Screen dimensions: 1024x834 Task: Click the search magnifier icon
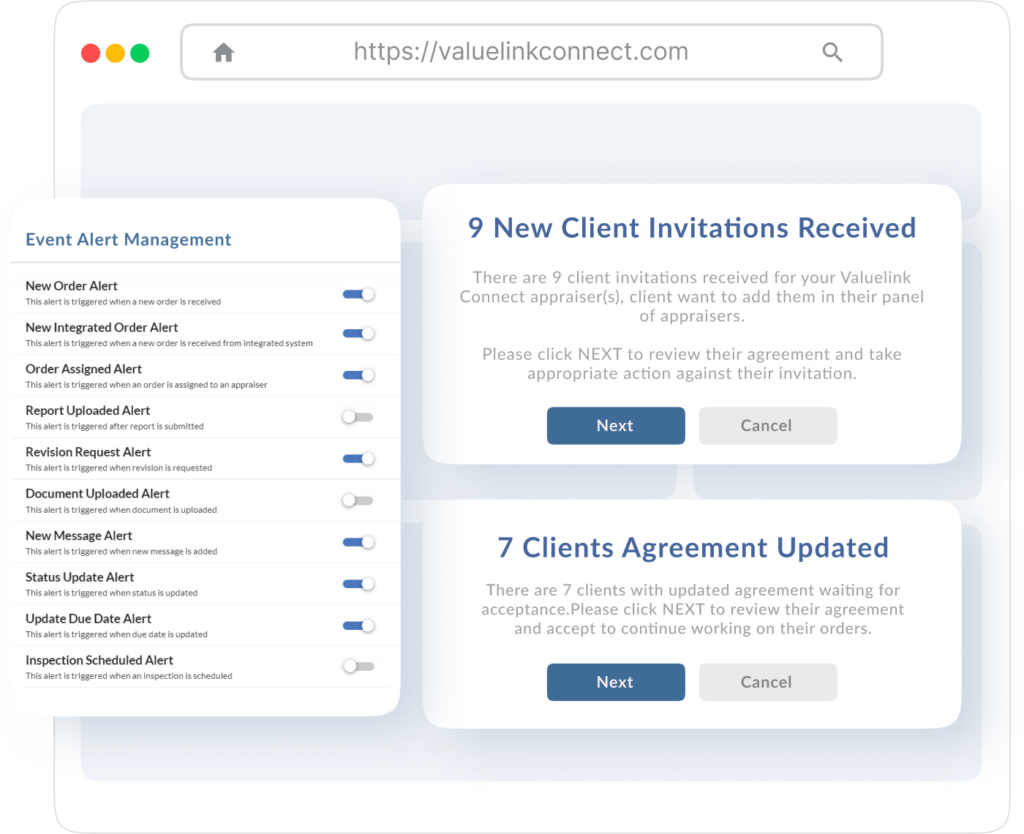tap(833, 51)
